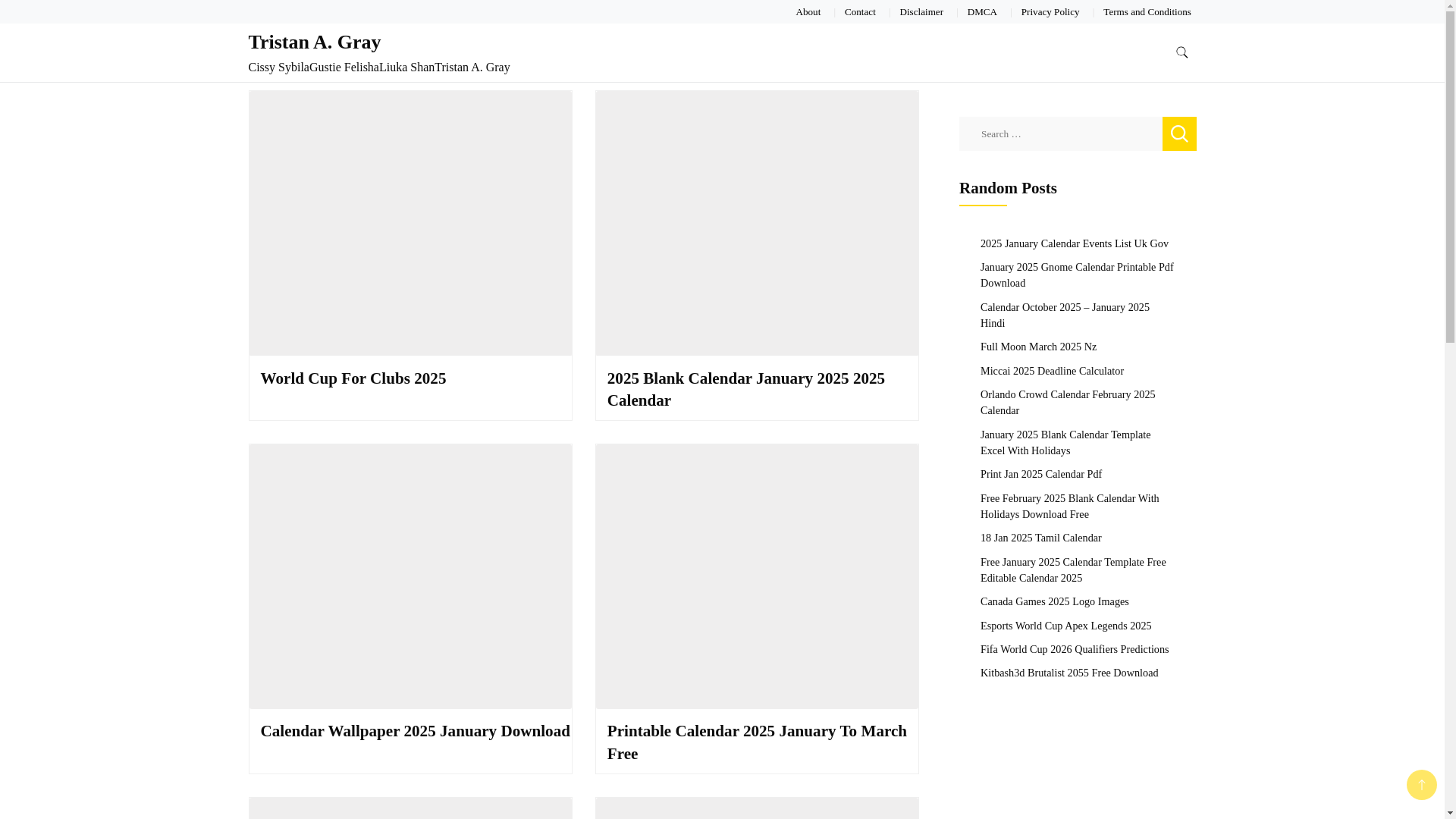Open 18 Jan 2025 Tamil Calendar link

pyautogui.click(x=1040, y=538)
